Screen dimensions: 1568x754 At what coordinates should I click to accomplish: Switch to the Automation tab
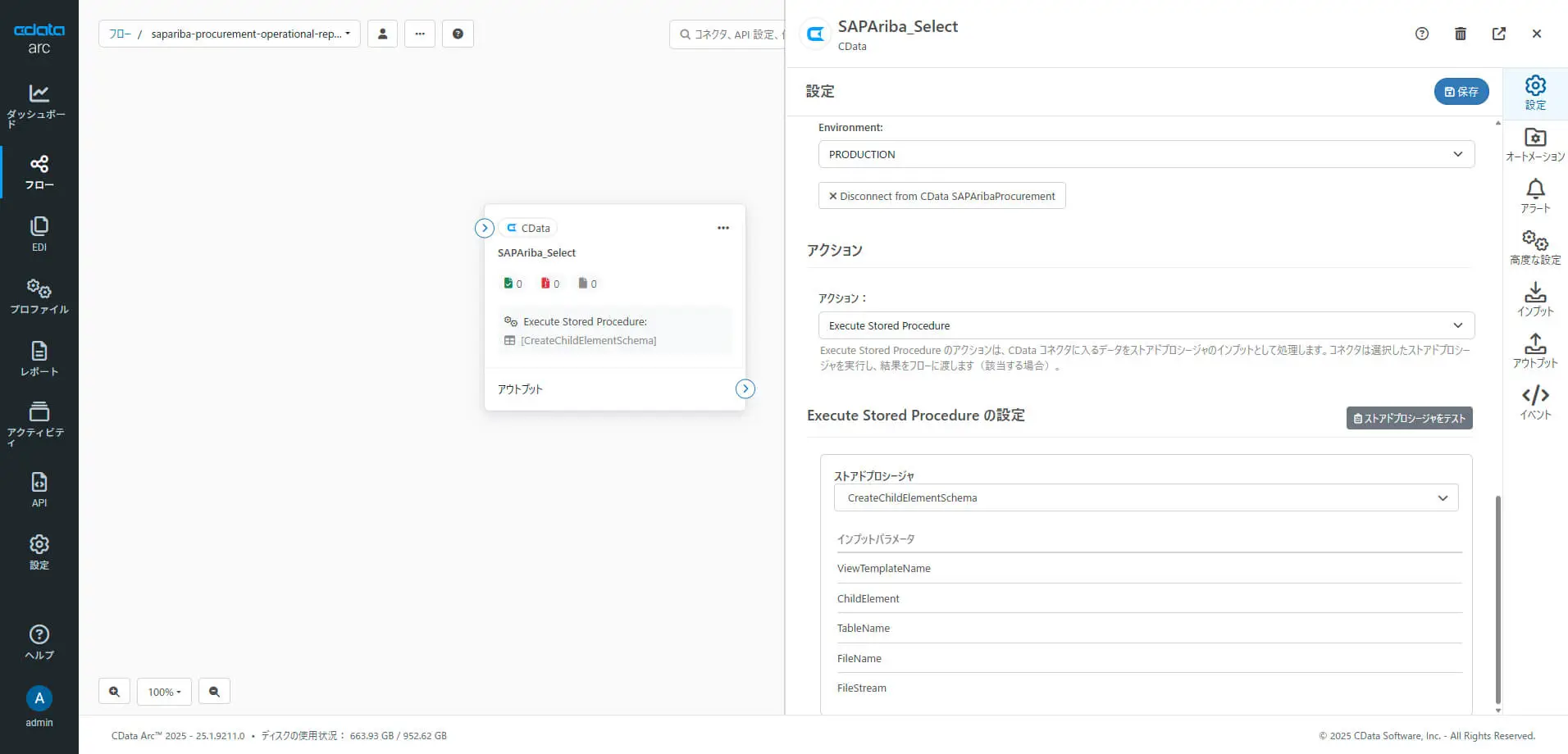pos(1535,144)
